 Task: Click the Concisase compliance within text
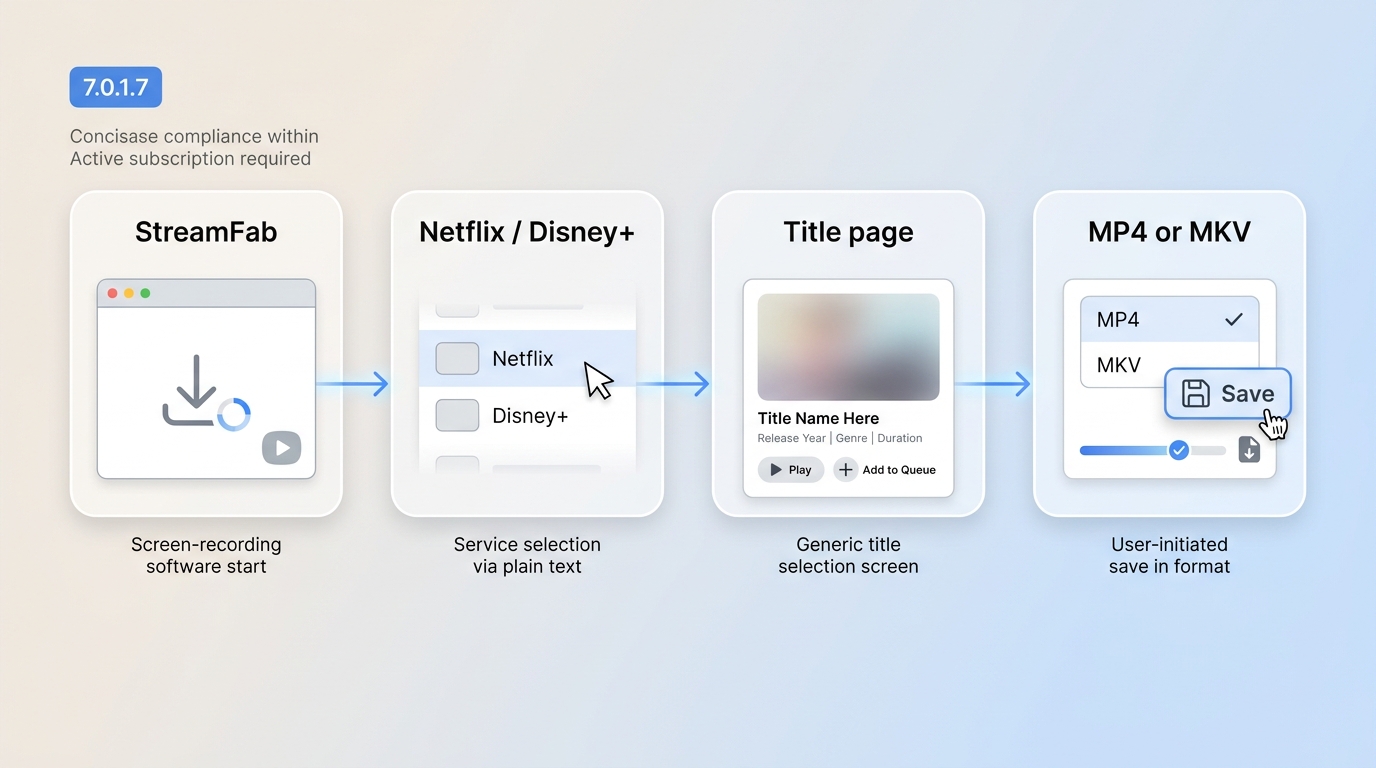click(194, 136)
